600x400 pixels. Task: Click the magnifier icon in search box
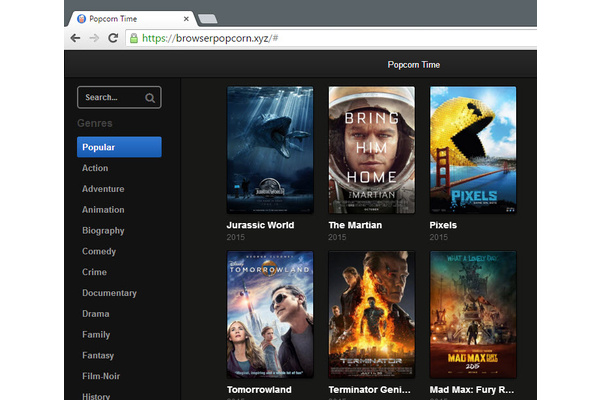point(150,98)
